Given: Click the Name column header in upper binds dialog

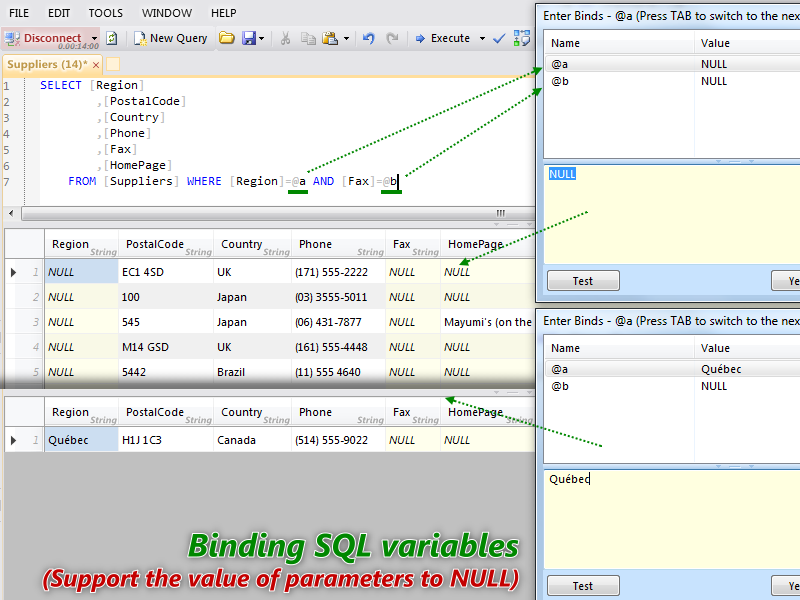Looking at the screenshot, I should pyautogui.click(x=619, y=43).
